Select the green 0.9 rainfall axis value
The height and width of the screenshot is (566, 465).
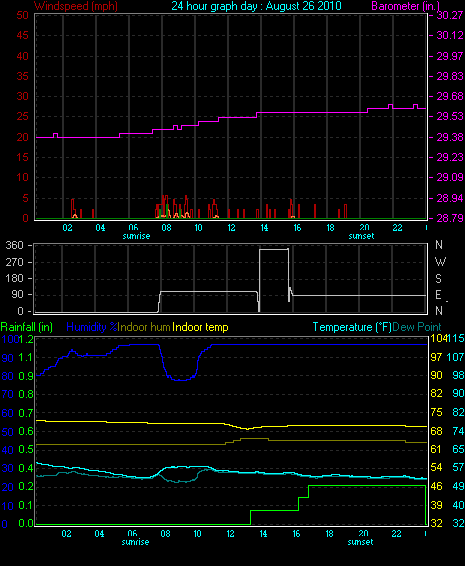coord(26,376)
